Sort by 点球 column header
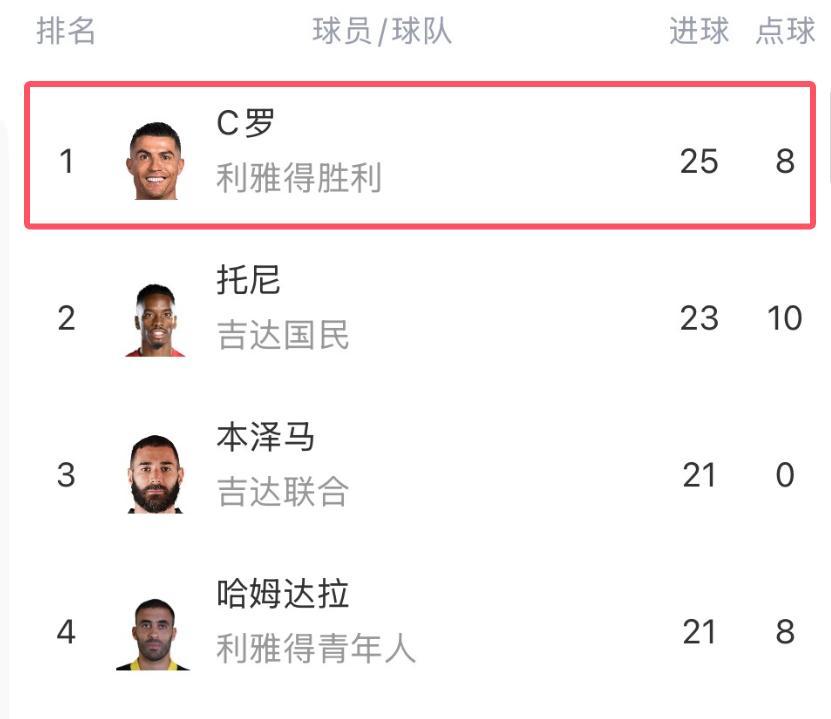Image resolution: width=831 pixels, height=719 pixels. (785, 31)
